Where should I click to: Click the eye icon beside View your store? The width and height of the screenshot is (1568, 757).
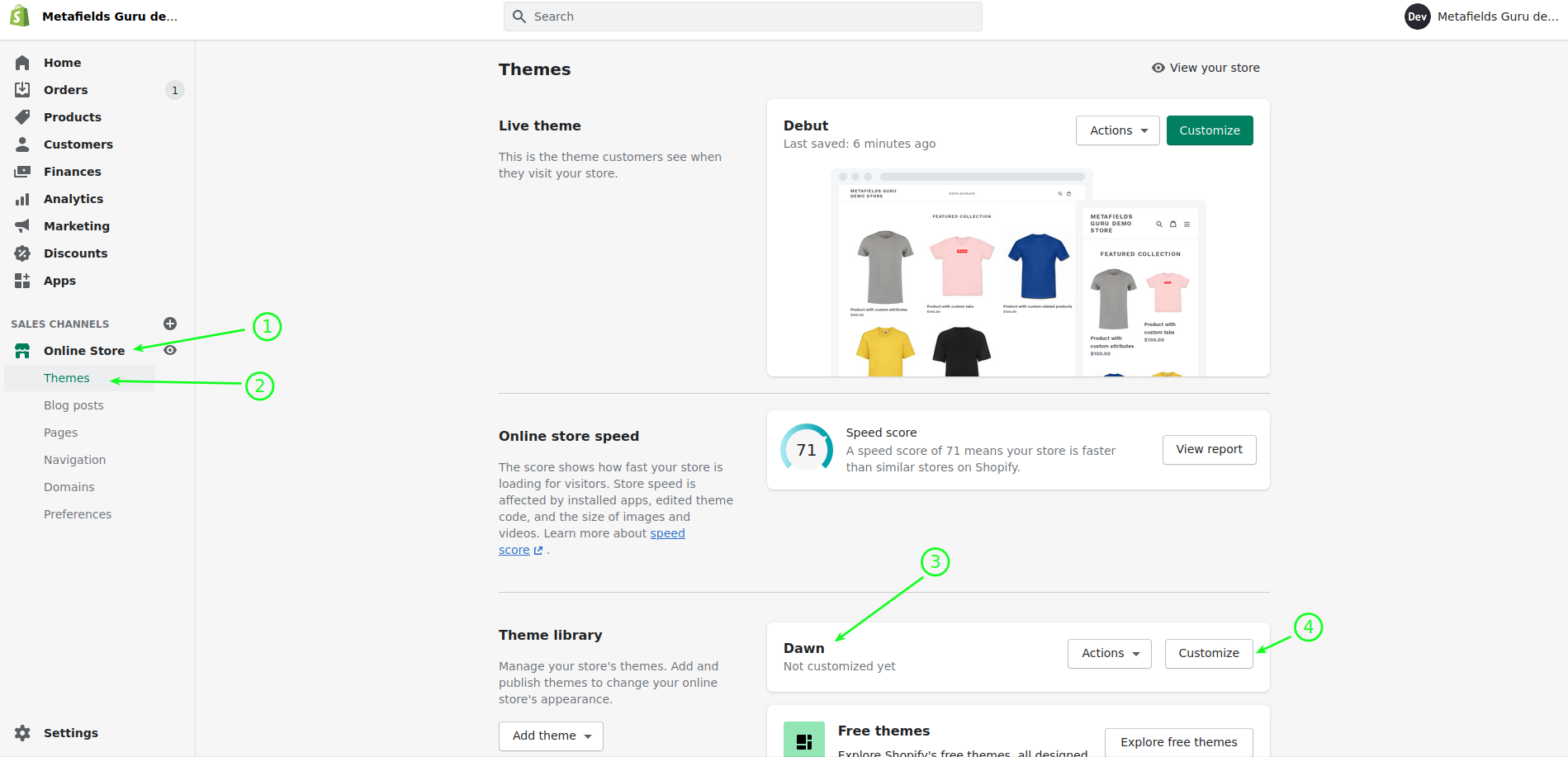1158,68
